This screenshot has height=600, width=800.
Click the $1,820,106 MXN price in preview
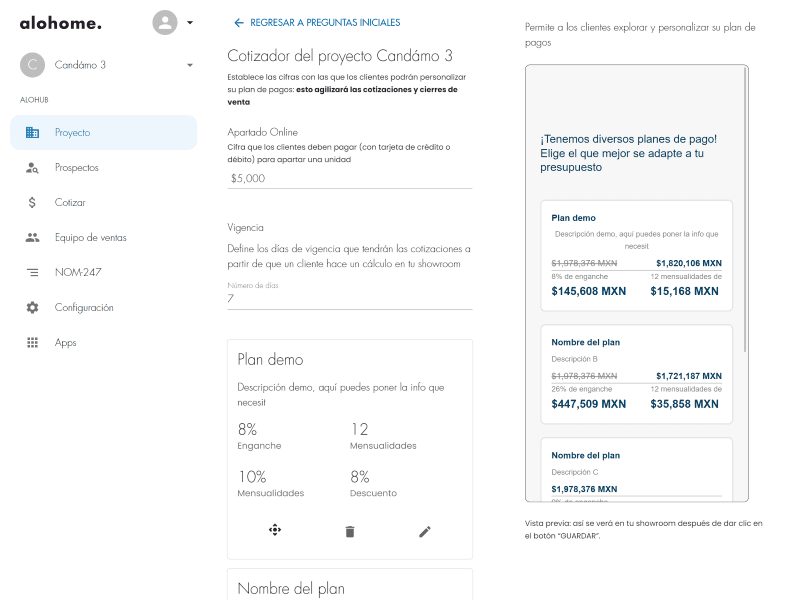(689, 263)
